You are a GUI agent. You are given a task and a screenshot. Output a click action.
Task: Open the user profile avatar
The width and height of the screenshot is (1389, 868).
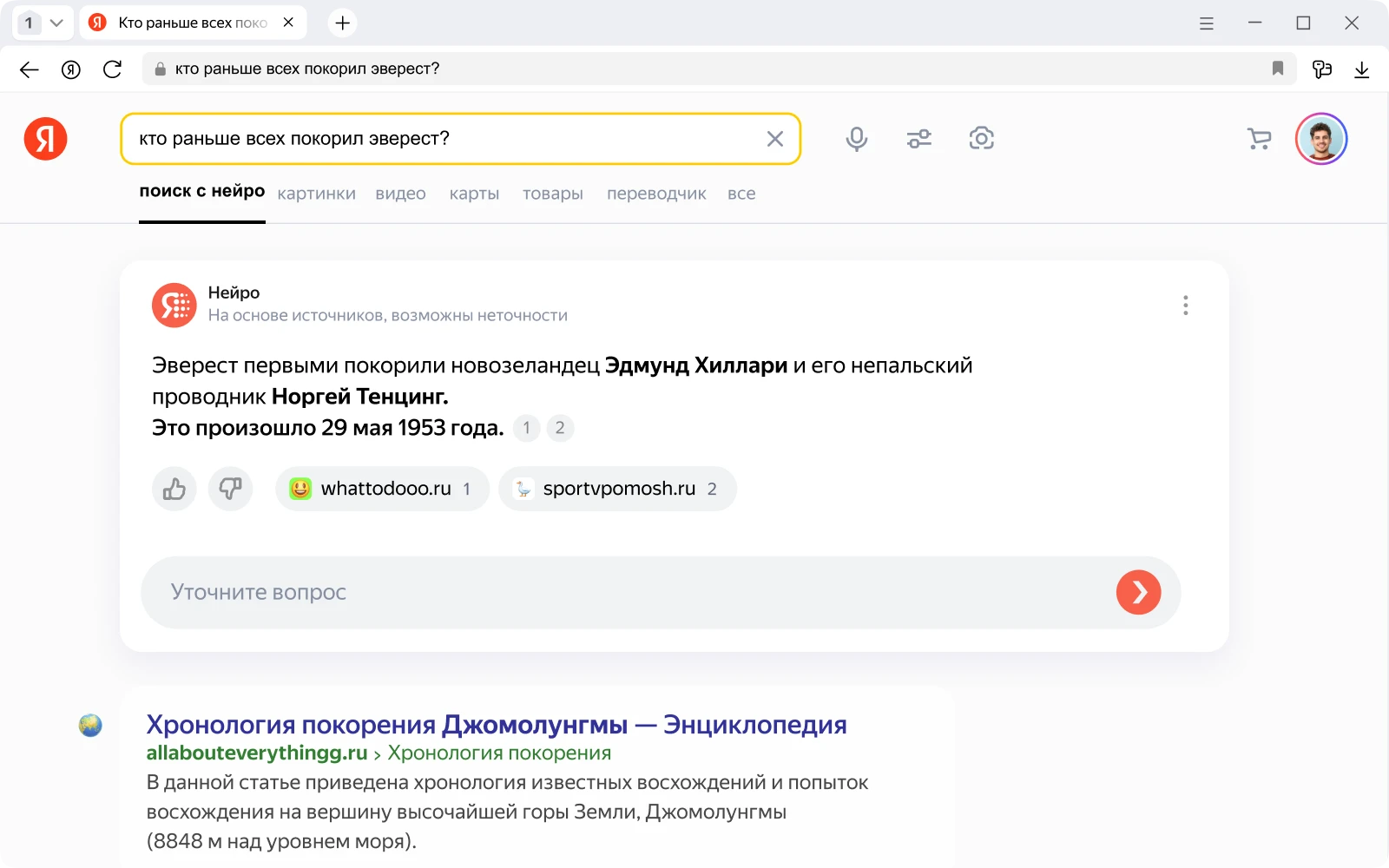point(1321,139)
